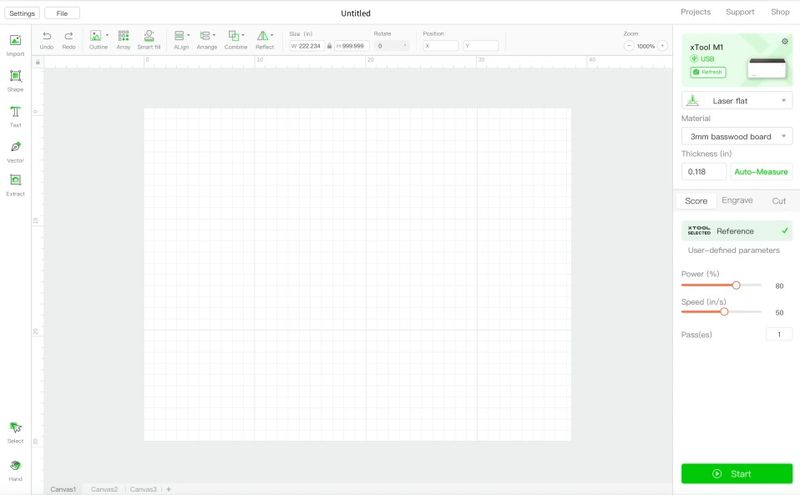The image size is (800, 495).
Task: Click the Smart fill icon
Action: tap(148, 36)
